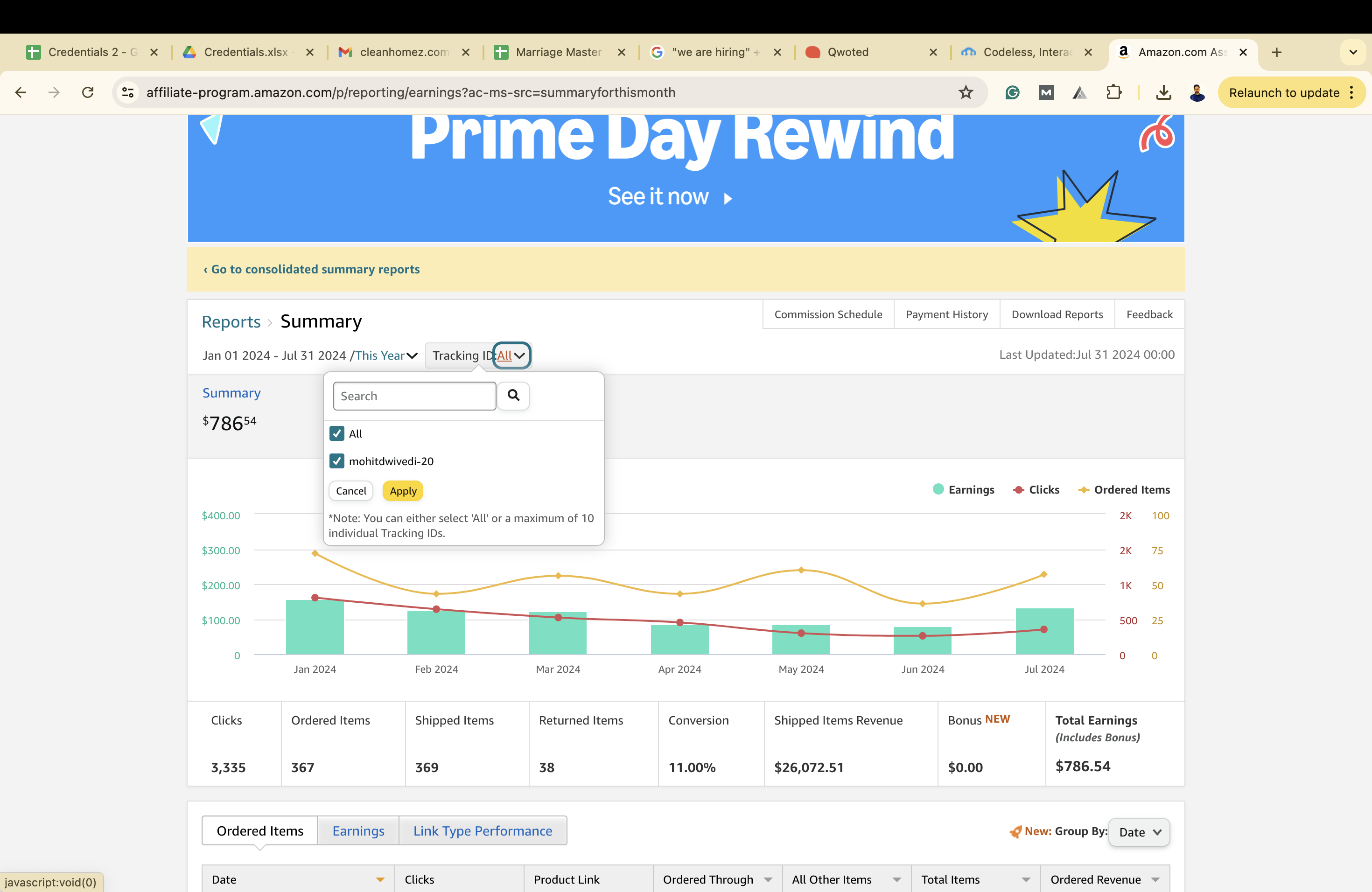Close the Credentials 2 tab
The image size is (1372, 892).
pos(154,52)
